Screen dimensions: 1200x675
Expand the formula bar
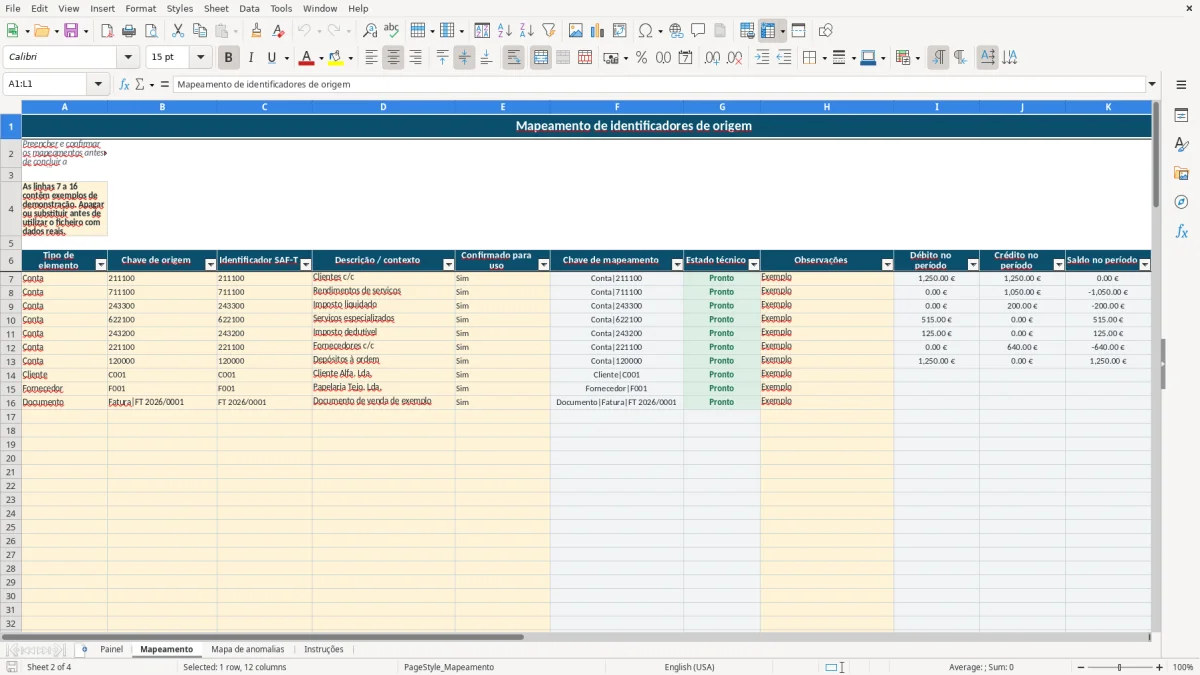click(x=1152, y=84)
